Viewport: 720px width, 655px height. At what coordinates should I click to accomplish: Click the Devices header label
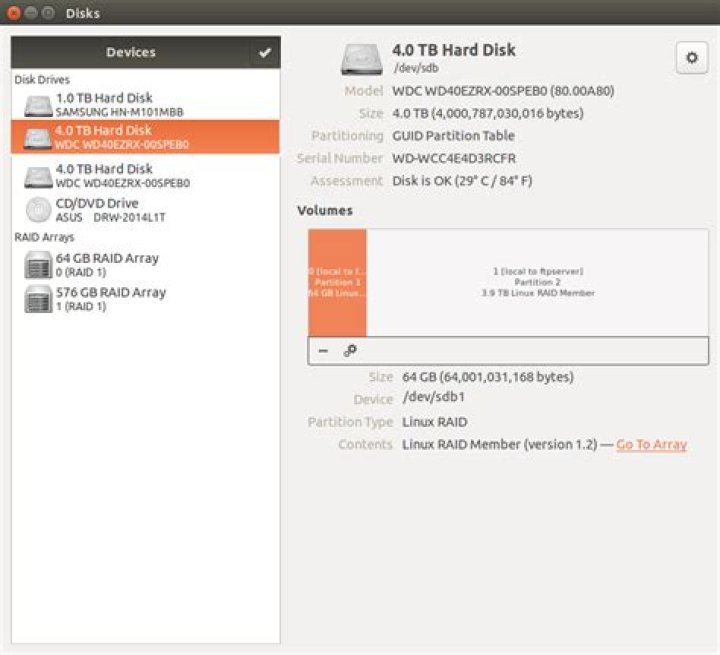[x=131, y=52]
